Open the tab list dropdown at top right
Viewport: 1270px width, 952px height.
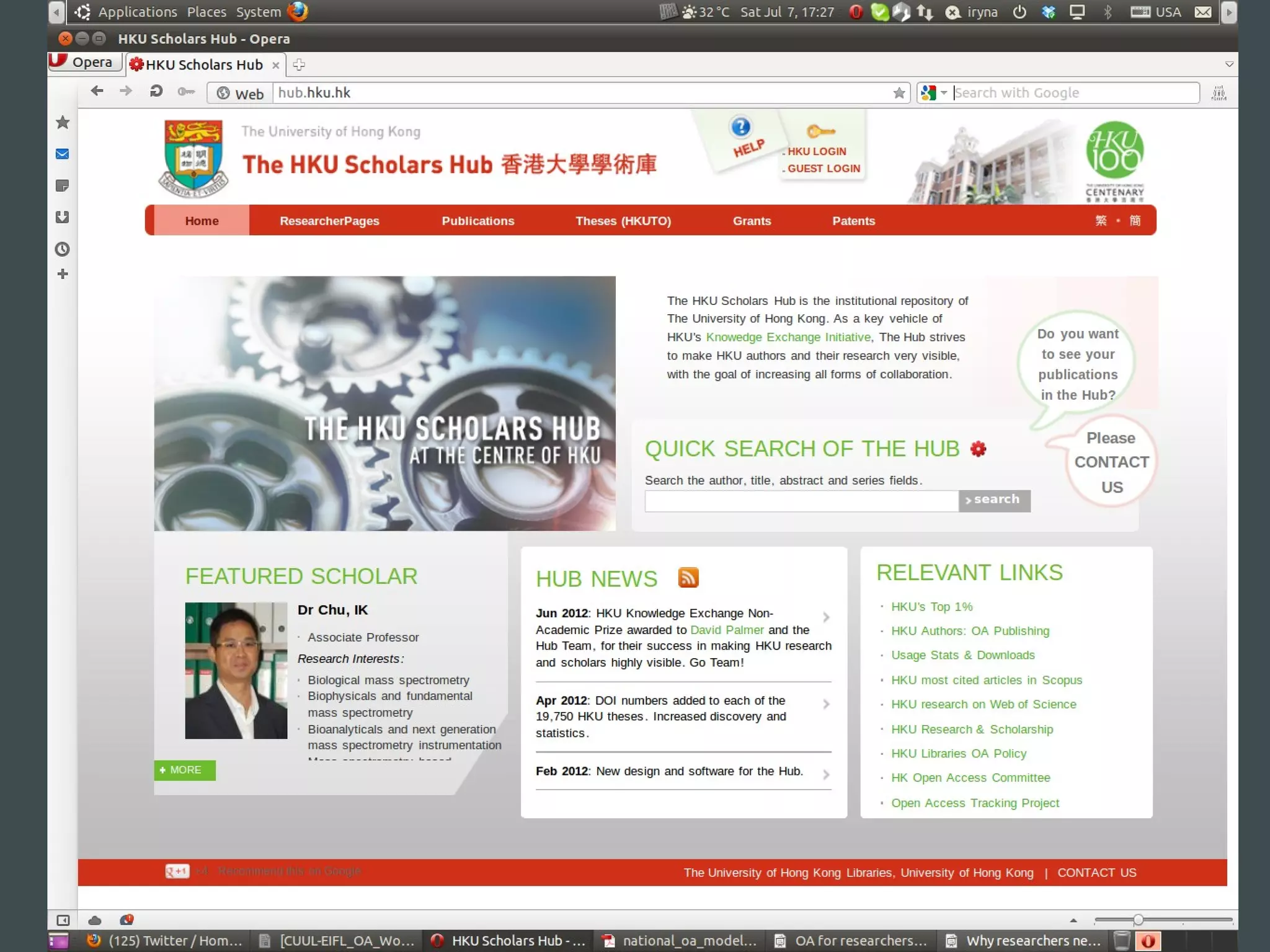point(1229,64)
